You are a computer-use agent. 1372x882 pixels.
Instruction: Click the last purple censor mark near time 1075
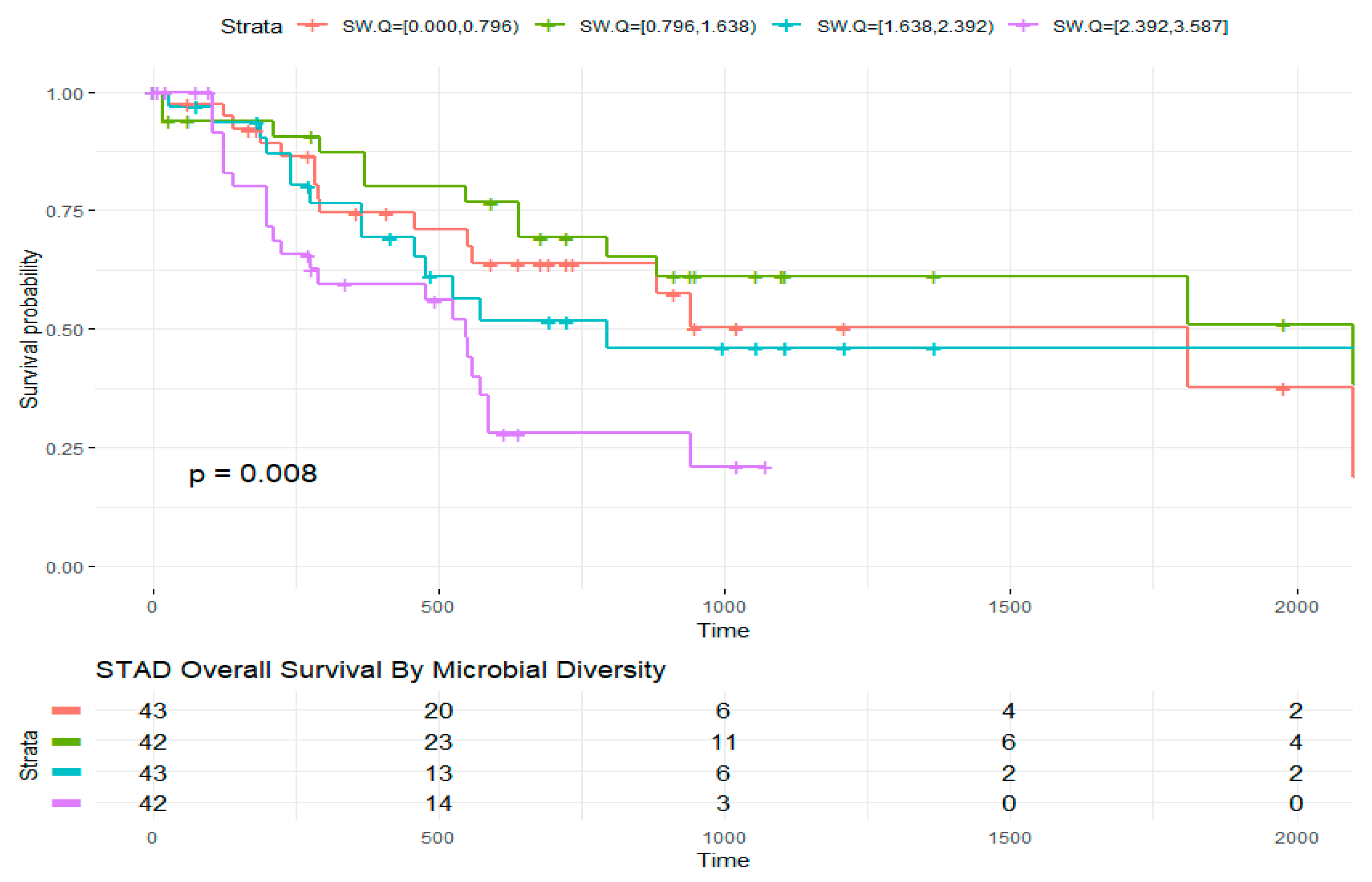[764, 468]
